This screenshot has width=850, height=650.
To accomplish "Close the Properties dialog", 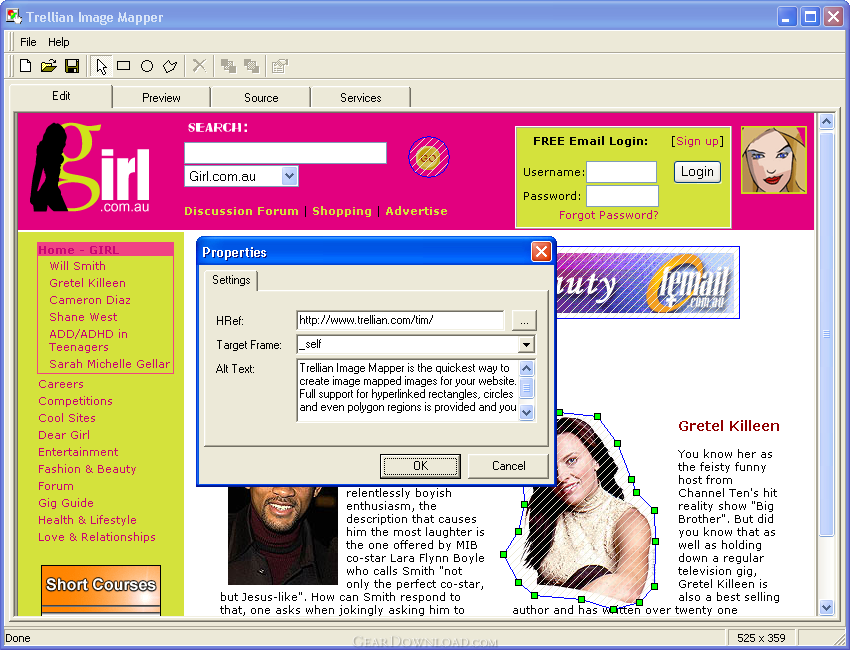I will tap(541, 252).
